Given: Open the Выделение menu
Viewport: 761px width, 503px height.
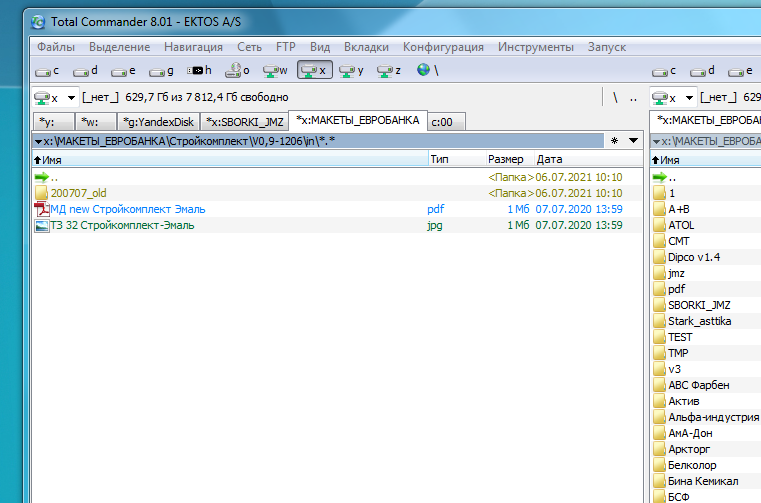Looking at the screenshot, I should tap(119, 47).
